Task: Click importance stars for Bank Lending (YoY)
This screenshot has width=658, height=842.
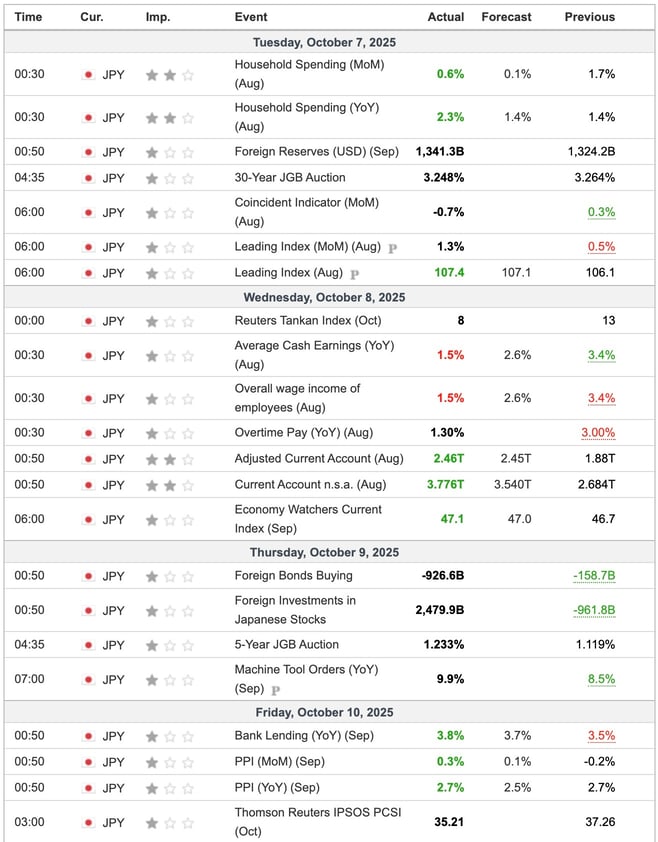Action: click(x=169, y=736)
